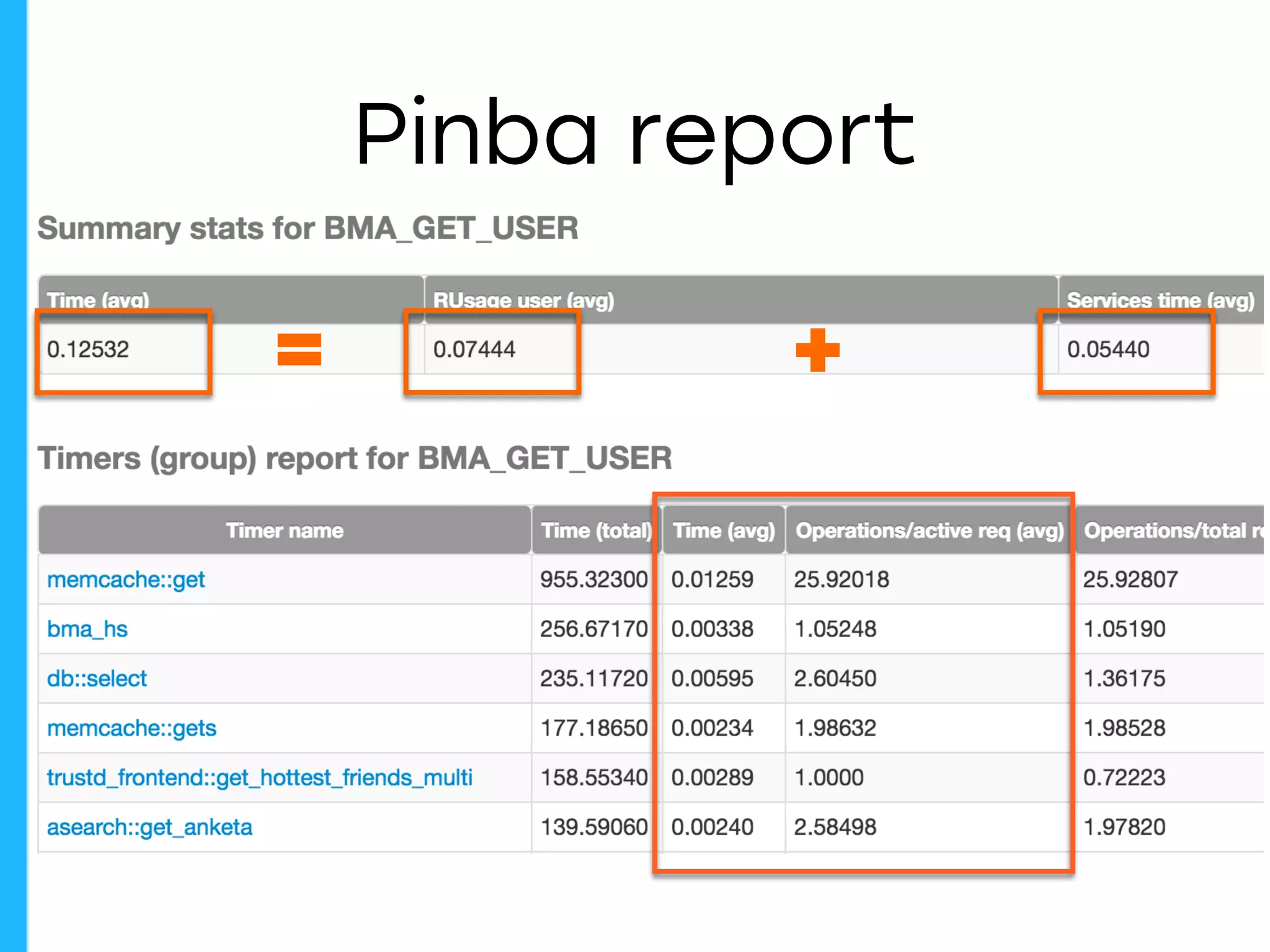Click the summary Time (avg) header
1270x952 pixels.
tap(231, 299)
